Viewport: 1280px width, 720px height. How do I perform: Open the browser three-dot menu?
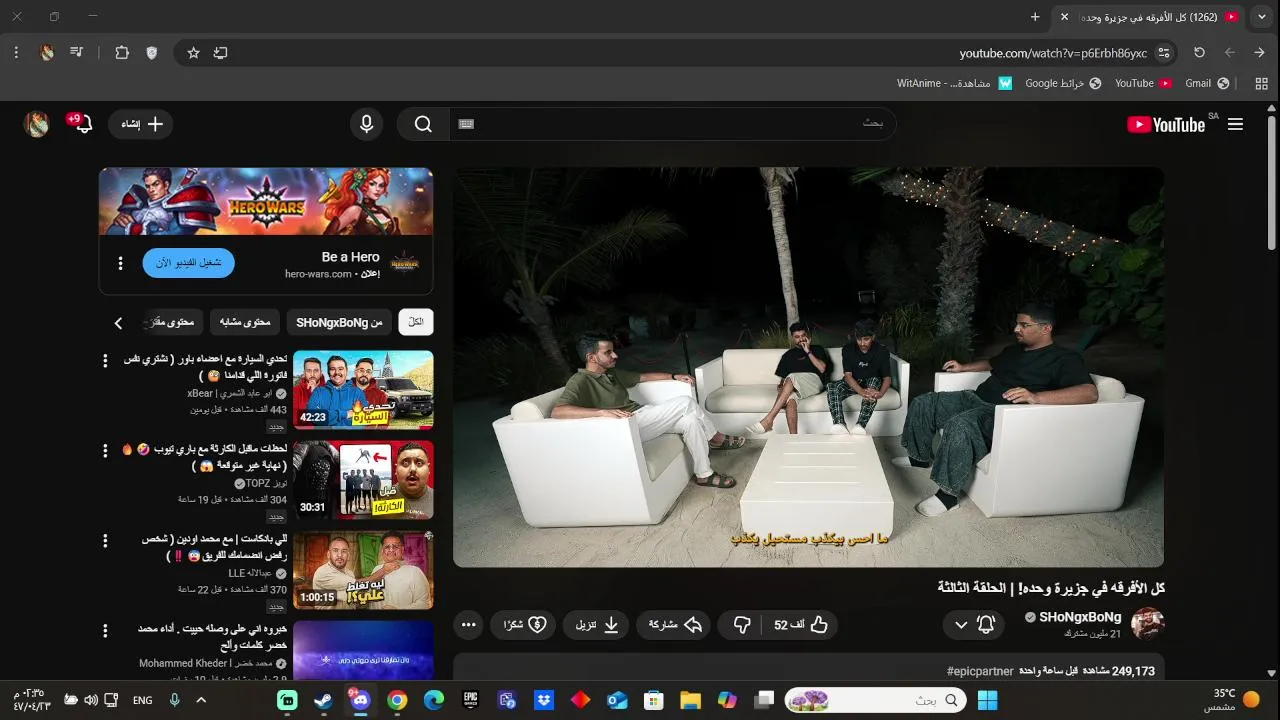[16, 53]
